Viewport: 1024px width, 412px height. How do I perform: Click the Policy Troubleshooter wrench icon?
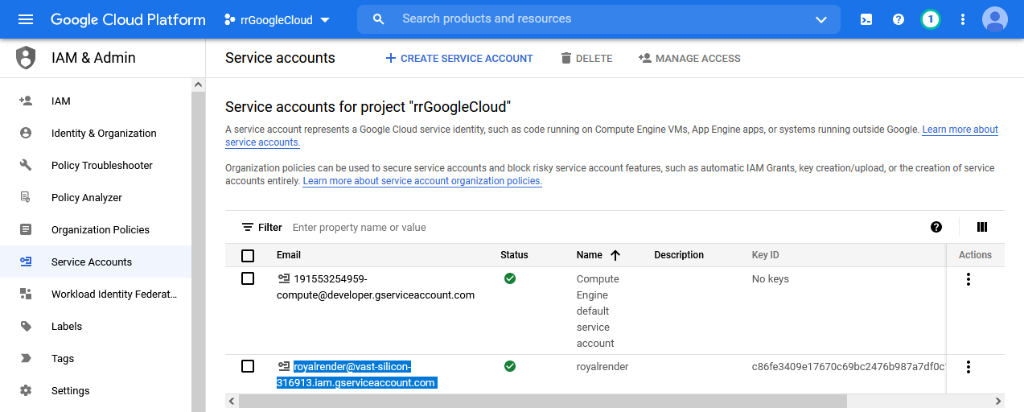(25, 165)
